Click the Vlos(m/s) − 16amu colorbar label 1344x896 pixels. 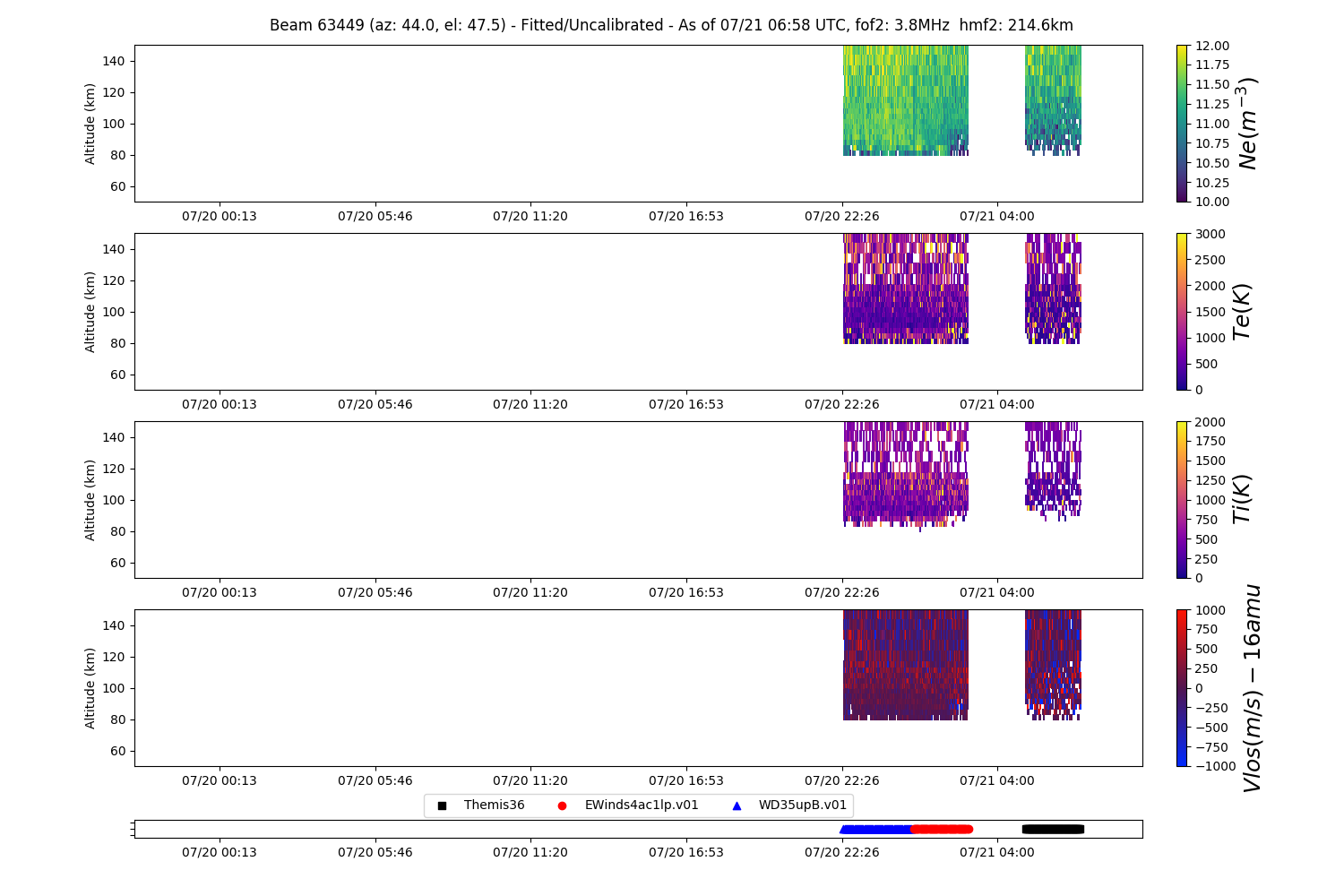1252,688
